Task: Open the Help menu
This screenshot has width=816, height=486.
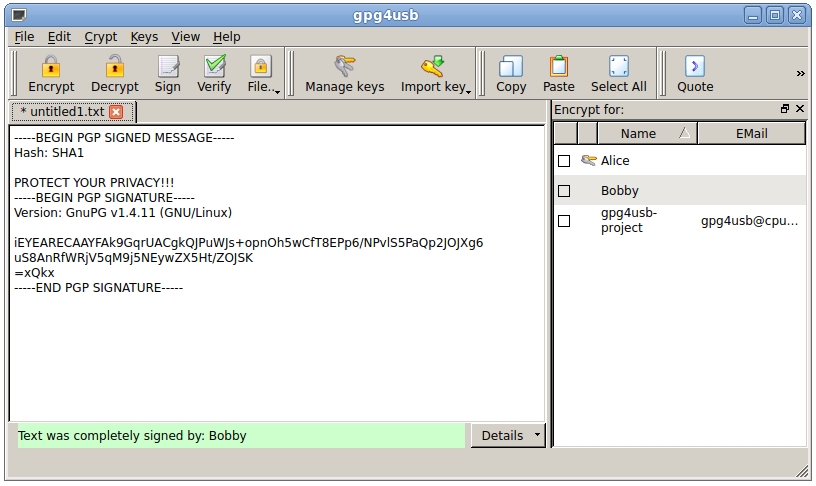Action: 226,37
